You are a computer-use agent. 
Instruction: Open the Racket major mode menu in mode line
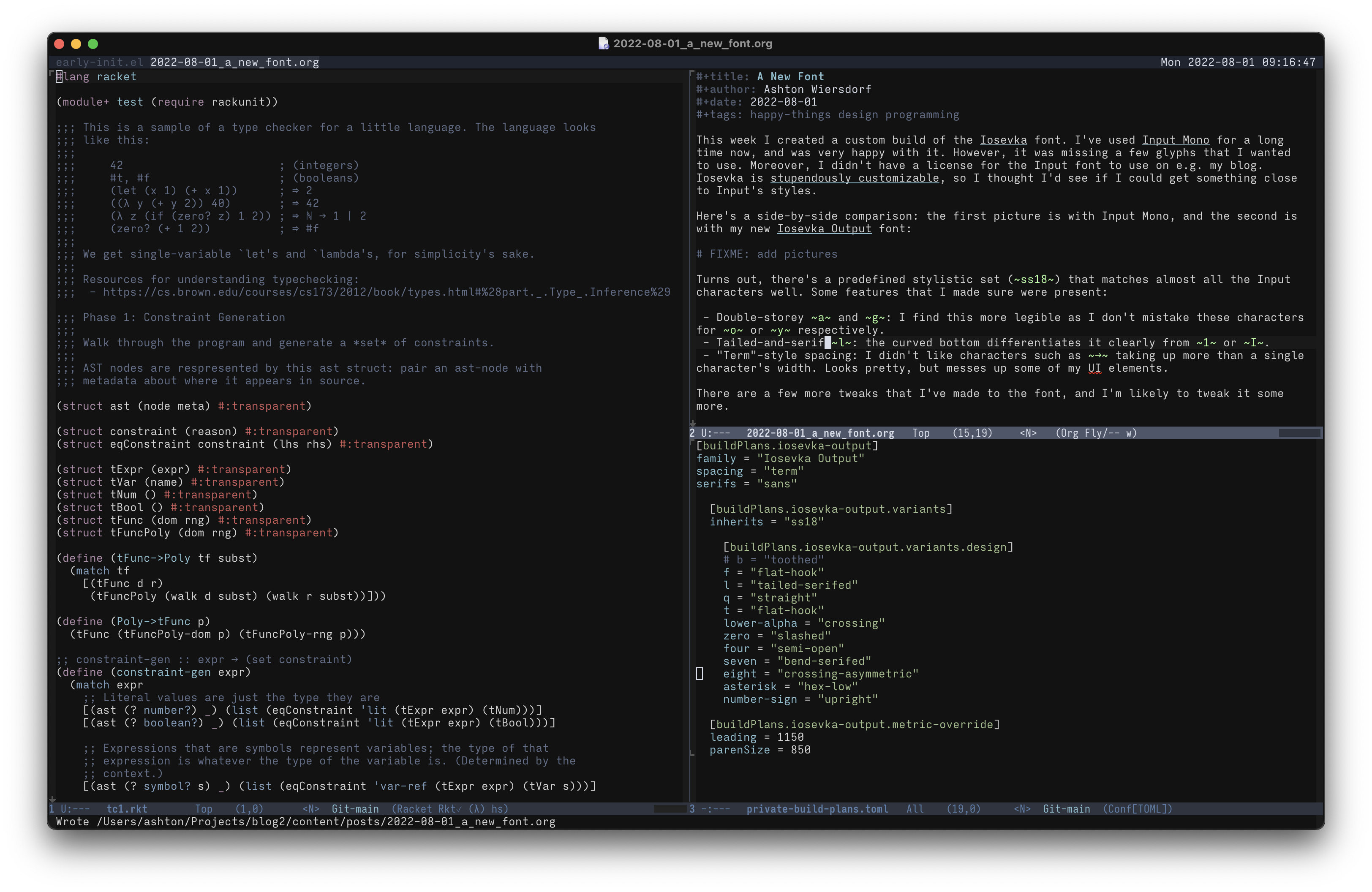click(x=414, y=809)
